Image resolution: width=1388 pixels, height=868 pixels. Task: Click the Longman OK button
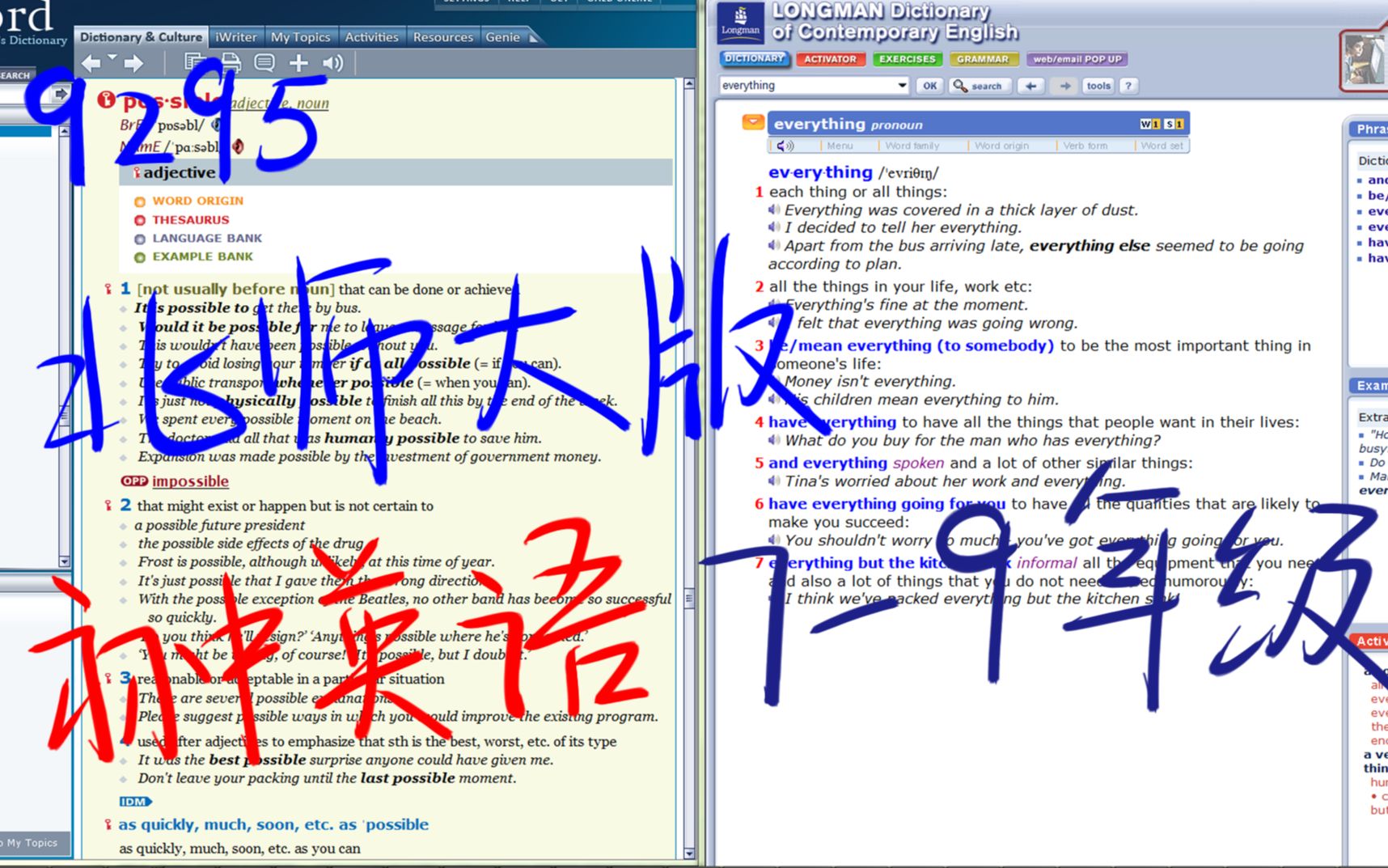930,86
